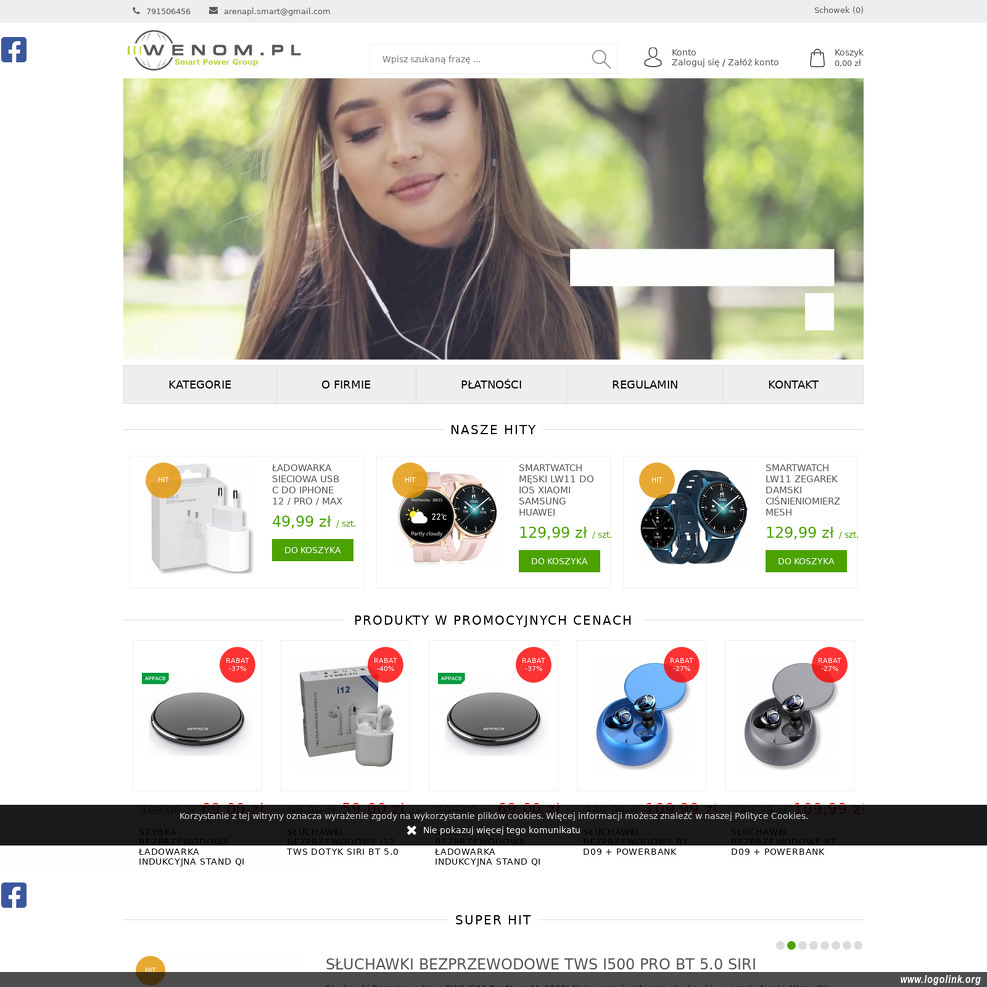This screenshot has width=987, height=987.
Task: Click Załóż konto register link
Action: click(x=753, y=62)
